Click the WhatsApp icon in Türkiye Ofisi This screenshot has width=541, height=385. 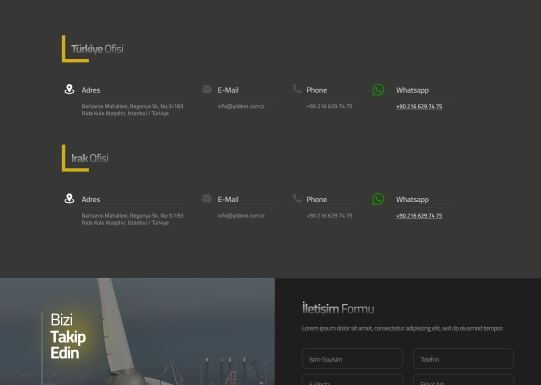pyautogui.click(x=378, y=90)
